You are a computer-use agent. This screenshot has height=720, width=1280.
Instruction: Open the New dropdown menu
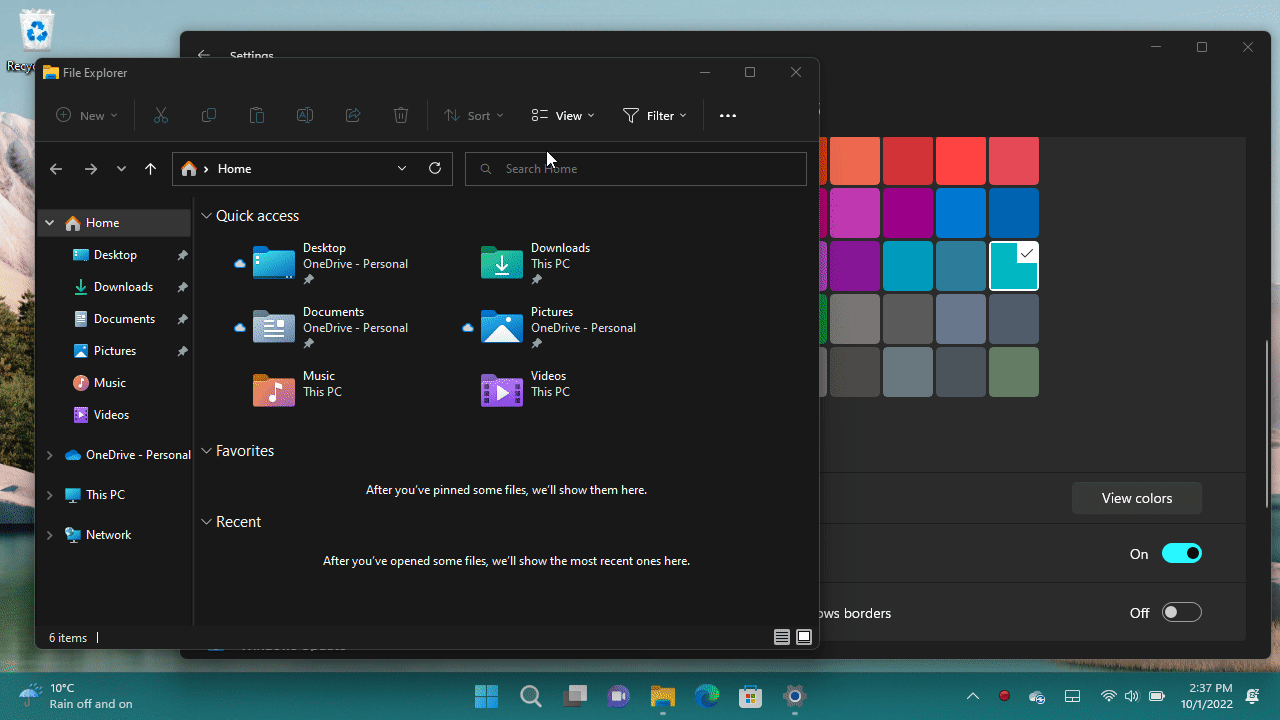[x=86, y=115]
